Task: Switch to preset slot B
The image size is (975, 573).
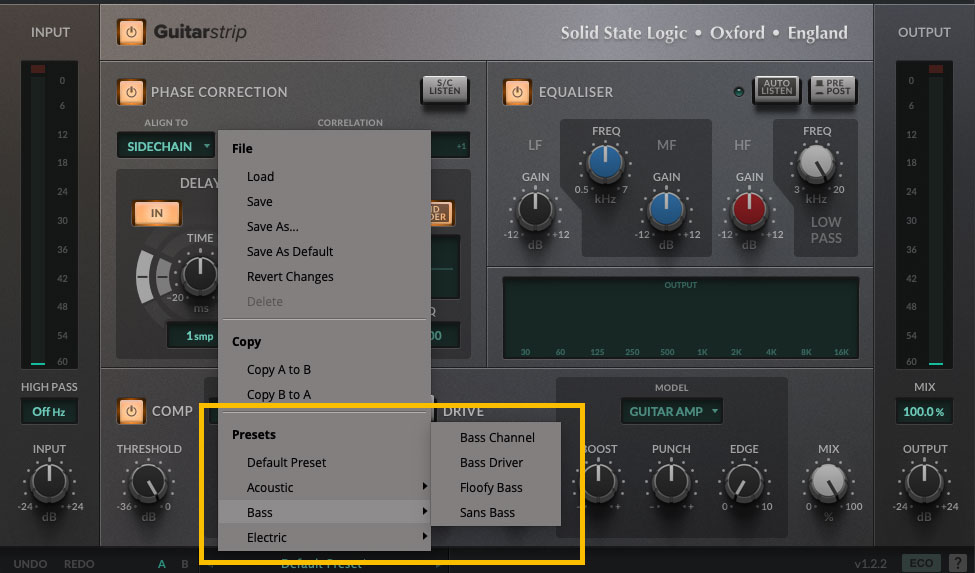Action: click(185, 564)
